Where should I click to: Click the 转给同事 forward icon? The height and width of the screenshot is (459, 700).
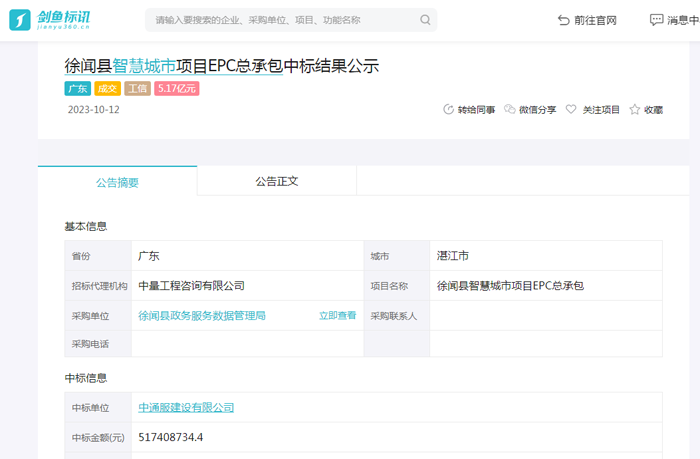point(448,110)
